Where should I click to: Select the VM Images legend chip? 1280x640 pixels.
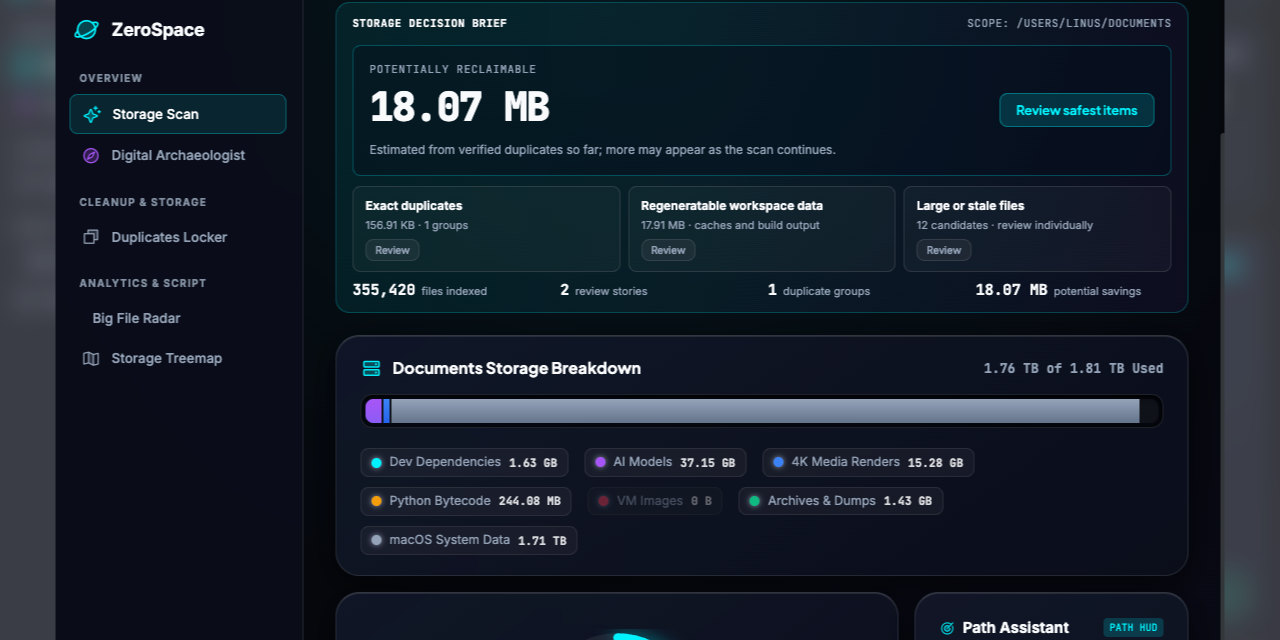[655, 501]
